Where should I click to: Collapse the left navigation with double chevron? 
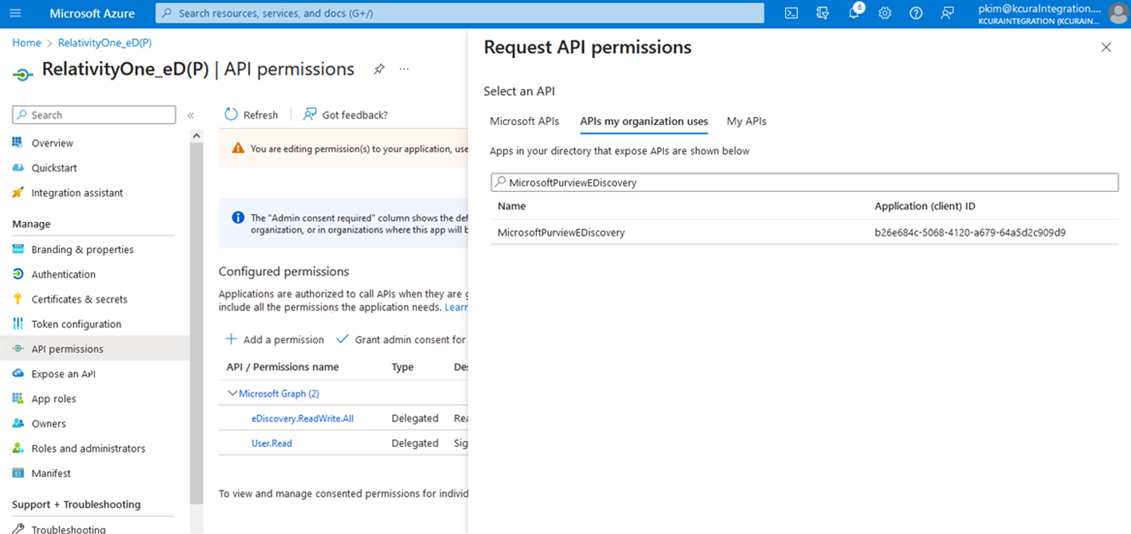(190, 115)
